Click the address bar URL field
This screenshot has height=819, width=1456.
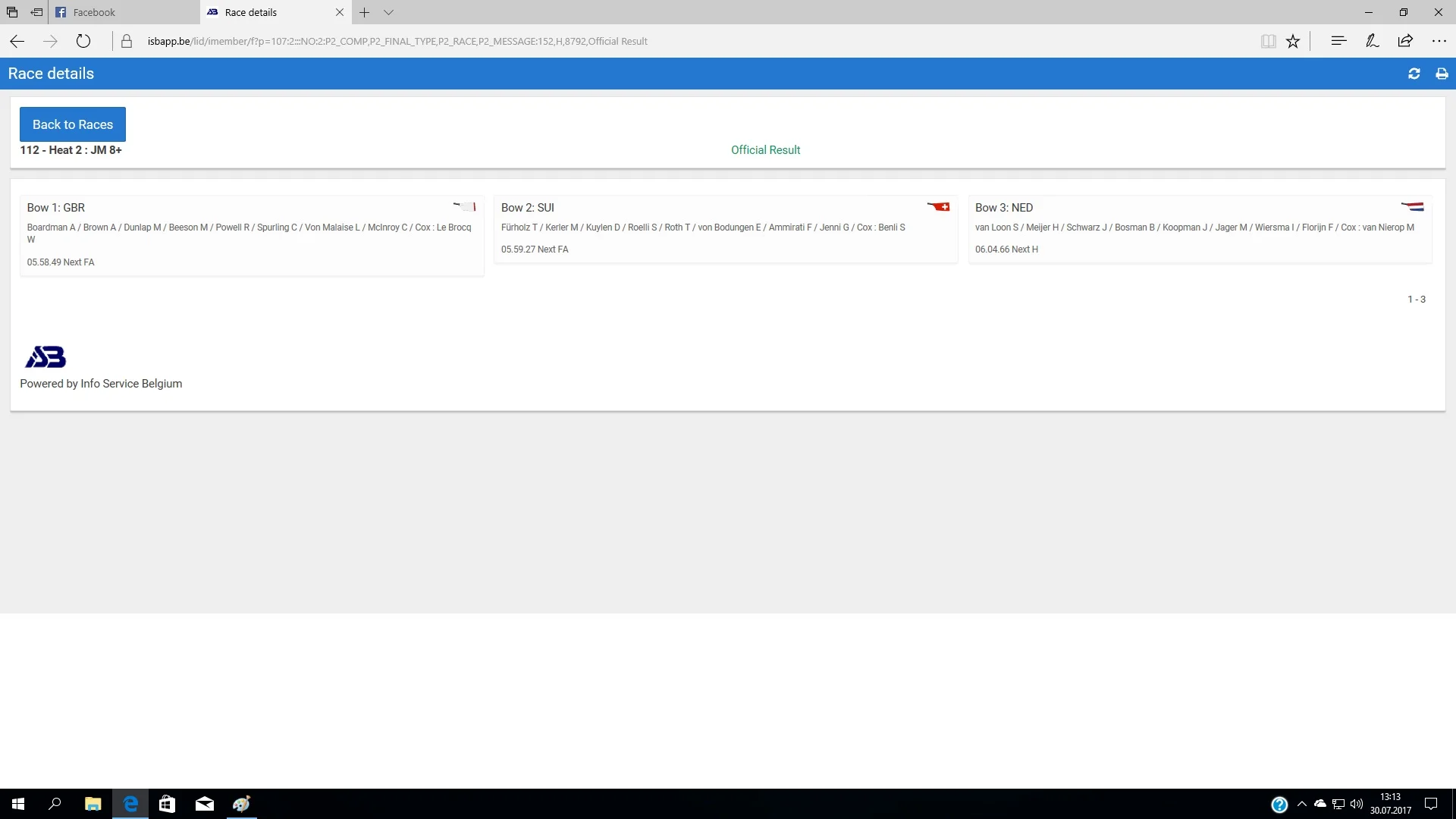coord(397,41)
